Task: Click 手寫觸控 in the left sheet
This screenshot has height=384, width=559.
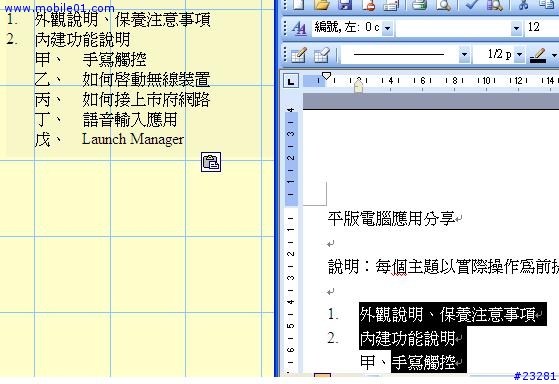Action: coord(114,60)
